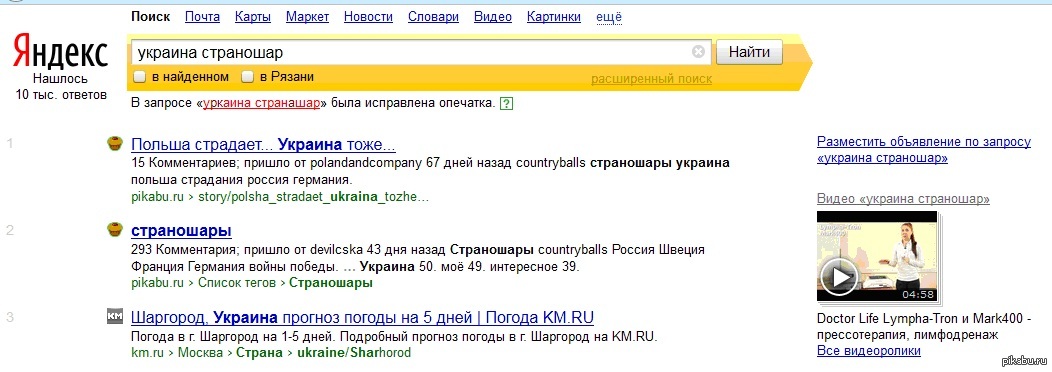Open result 'Польша страдает... Украина тоже...'
Image resolution: width=1052 pixels, height=372 pixels.
tap(264, 144)
